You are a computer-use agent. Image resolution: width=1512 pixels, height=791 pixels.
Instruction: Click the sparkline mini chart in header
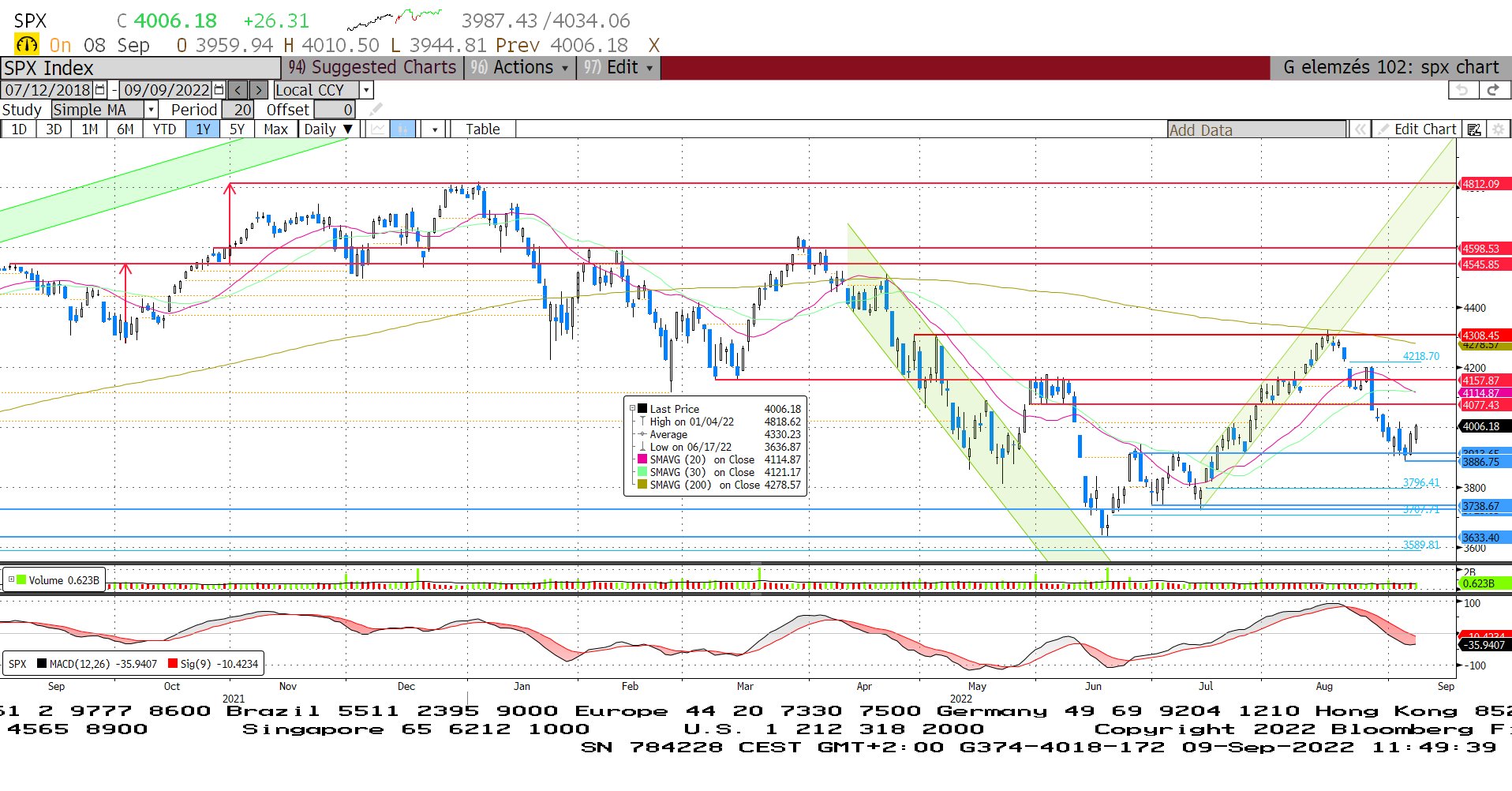[x=395, y=19]
